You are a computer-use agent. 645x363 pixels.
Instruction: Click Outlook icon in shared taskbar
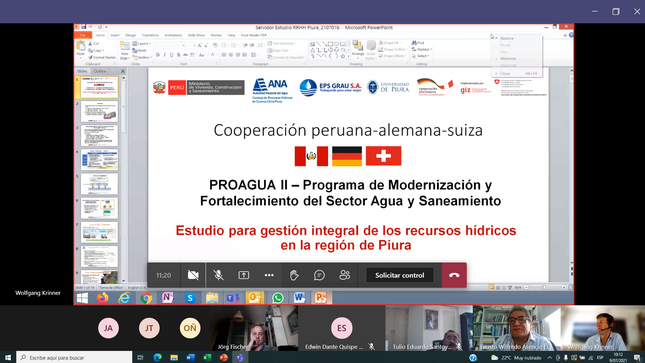click(255, 298)
